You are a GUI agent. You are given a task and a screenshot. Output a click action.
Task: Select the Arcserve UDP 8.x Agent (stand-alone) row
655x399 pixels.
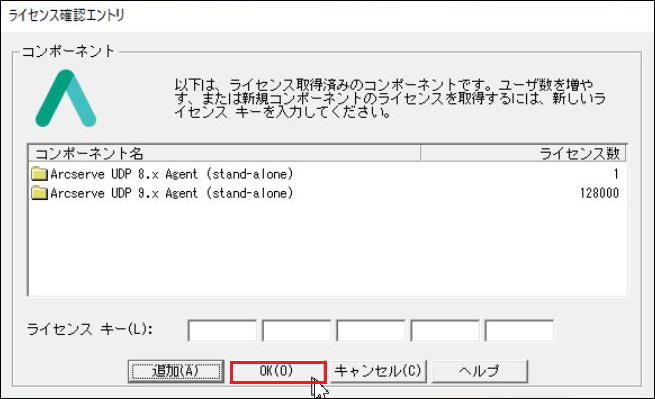tap(327, 174)
